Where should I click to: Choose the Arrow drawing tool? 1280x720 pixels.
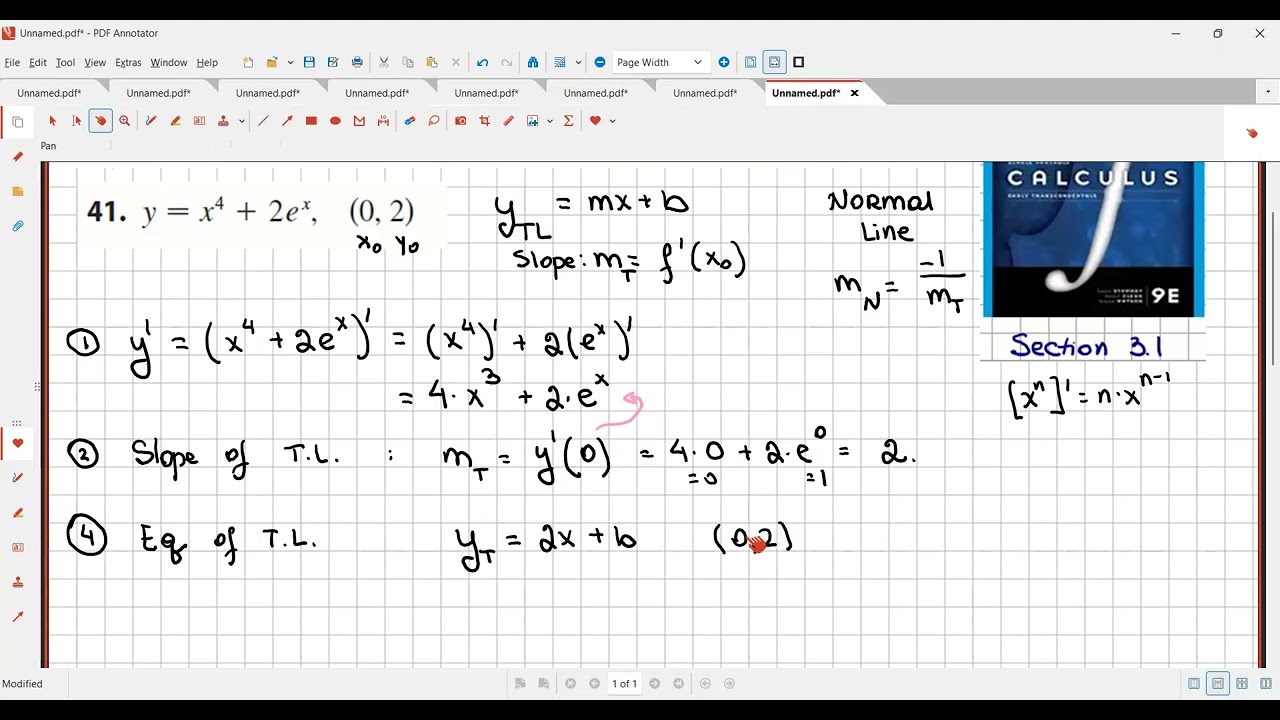[x=287, y=121]
